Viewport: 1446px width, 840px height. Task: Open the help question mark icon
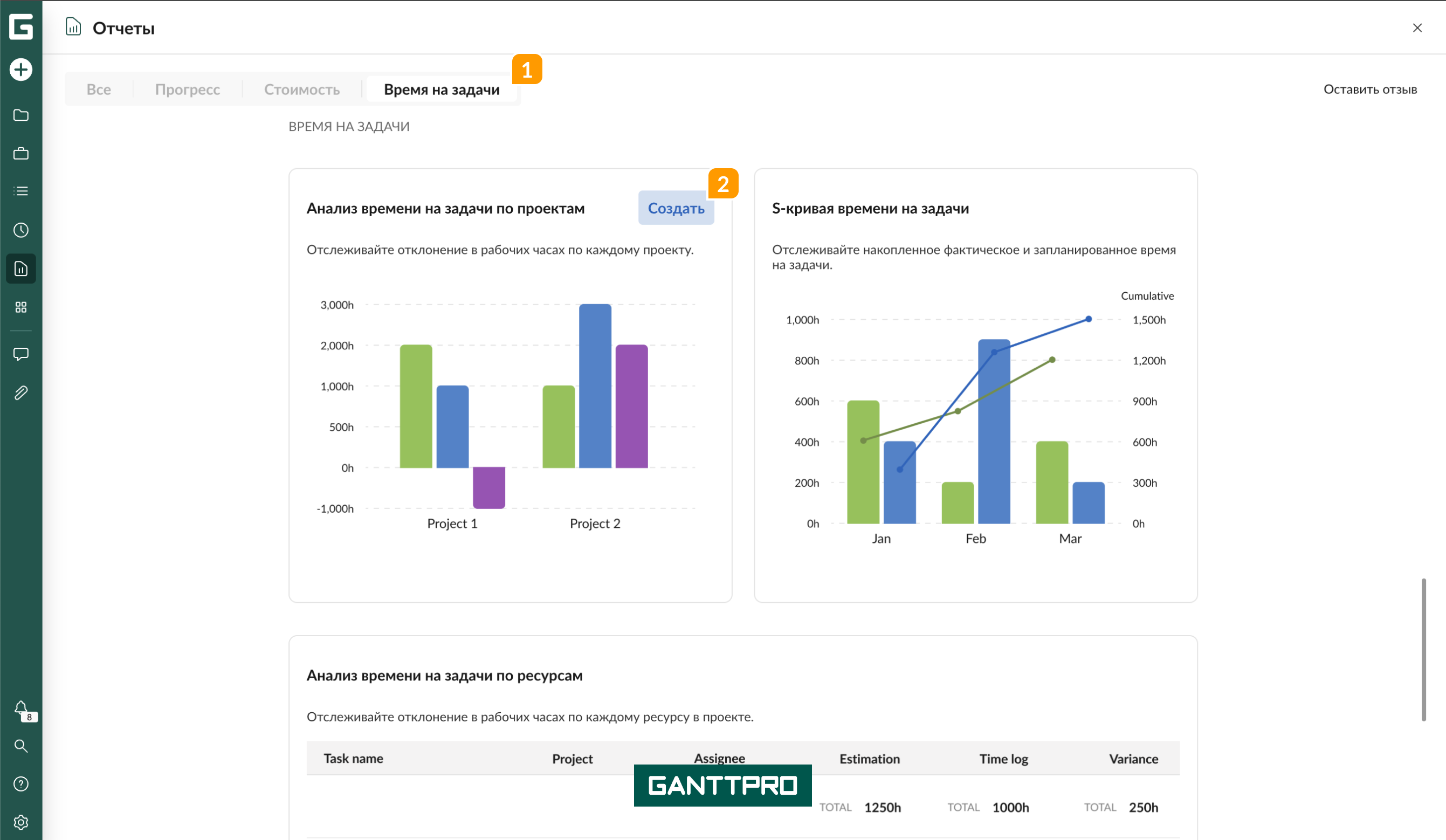point(21,784)
